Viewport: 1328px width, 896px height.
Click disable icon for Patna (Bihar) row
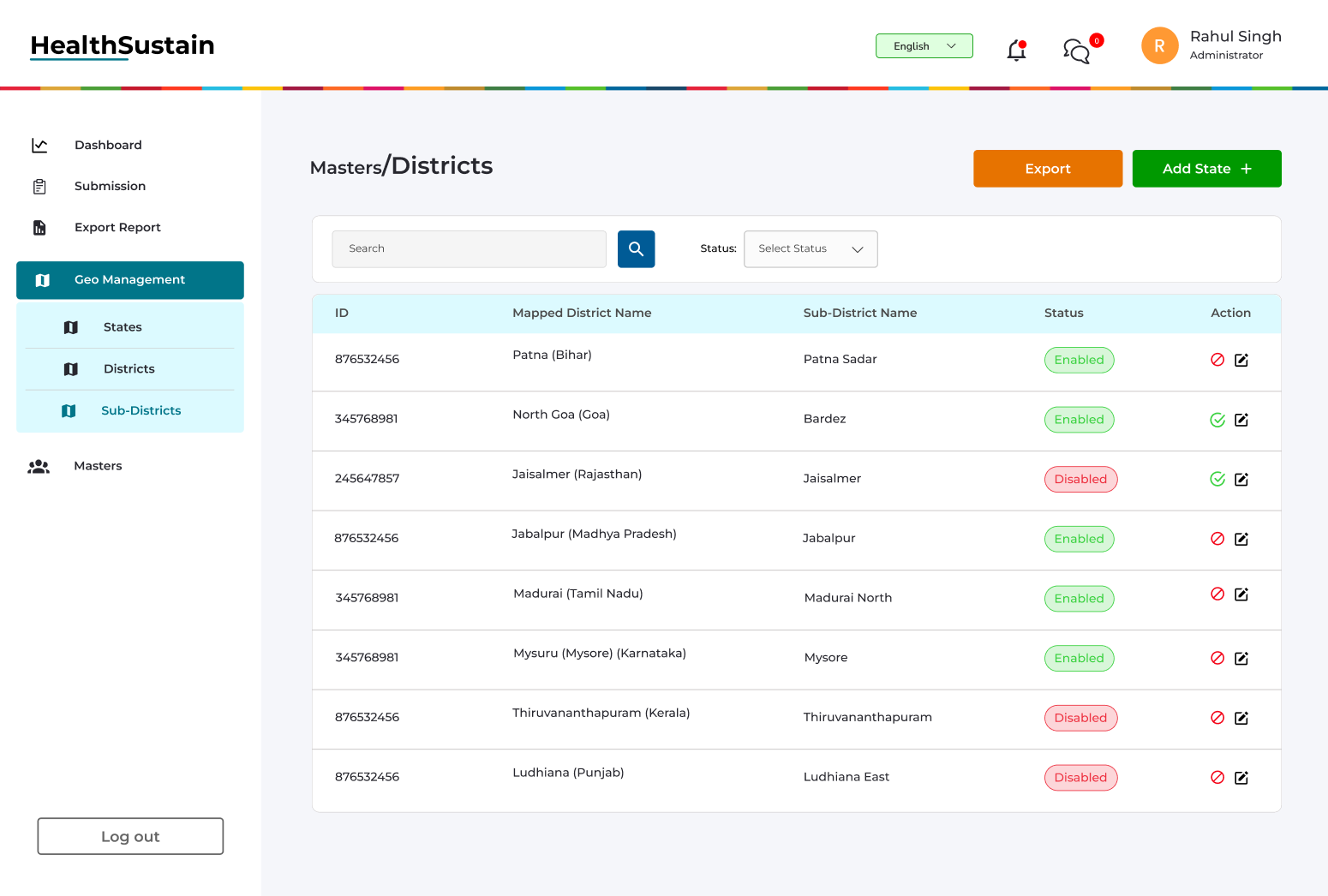pyautogui.click(x=1217, y=360)
